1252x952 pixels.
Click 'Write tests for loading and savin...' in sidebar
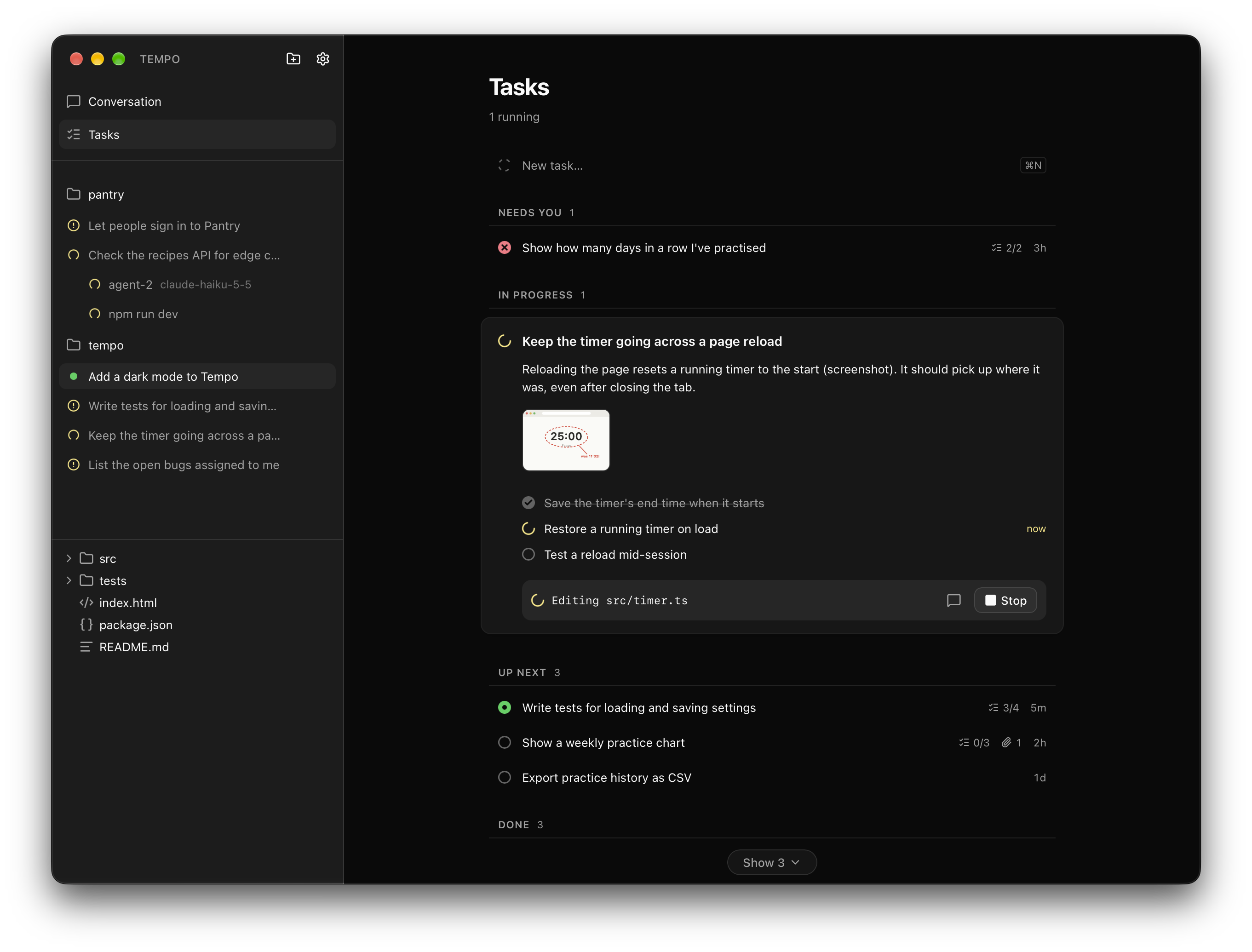click(197, 406)
